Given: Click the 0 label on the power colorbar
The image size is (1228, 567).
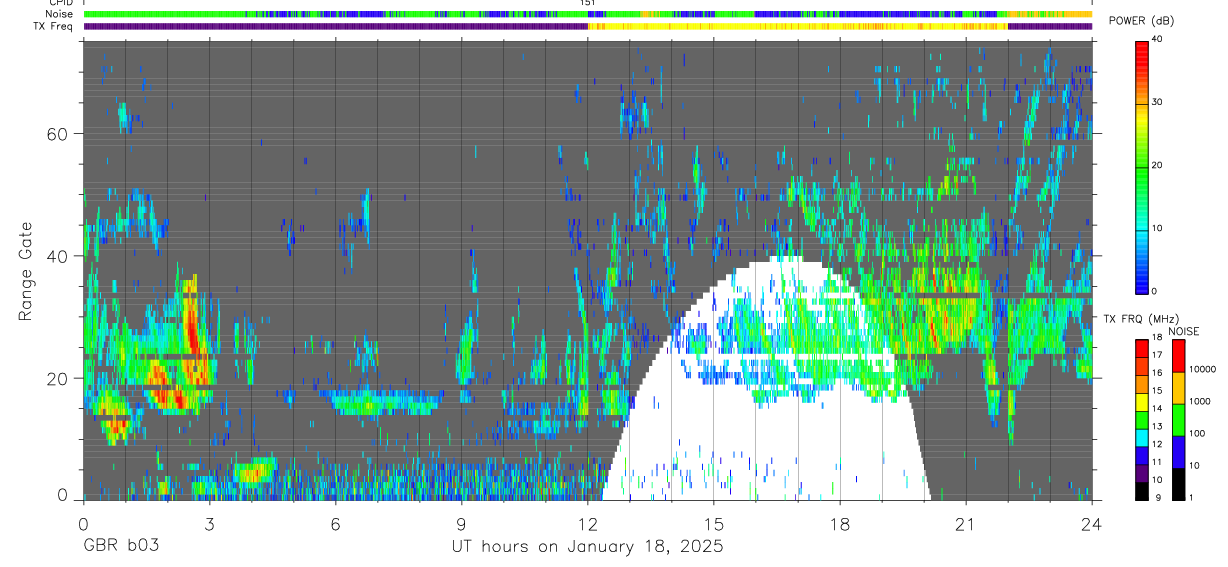Looking at the screenshot, I should click(x=1154, y=291).
